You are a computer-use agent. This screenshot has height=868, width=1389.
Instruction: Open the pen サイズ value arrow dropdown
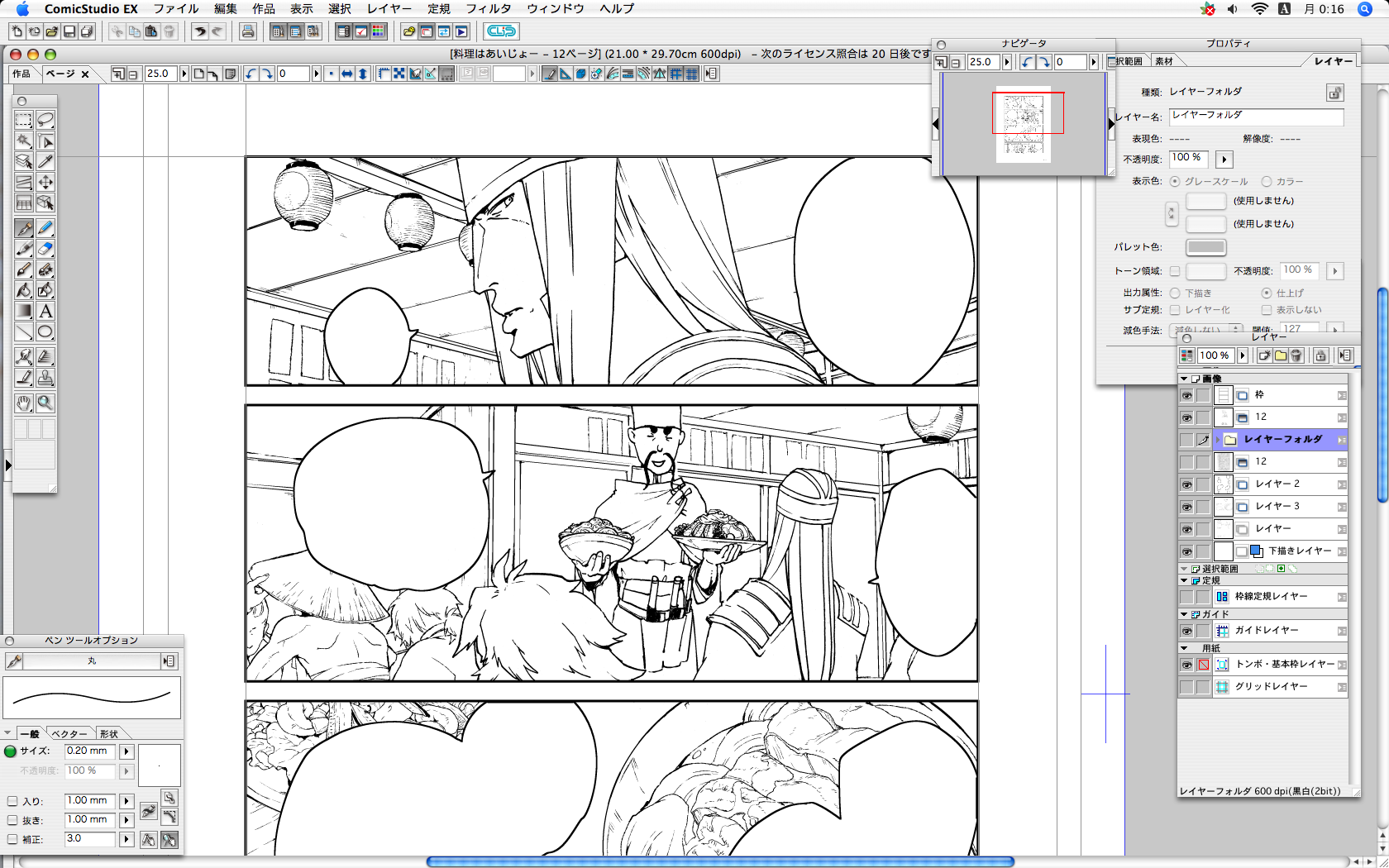point(126,751)
